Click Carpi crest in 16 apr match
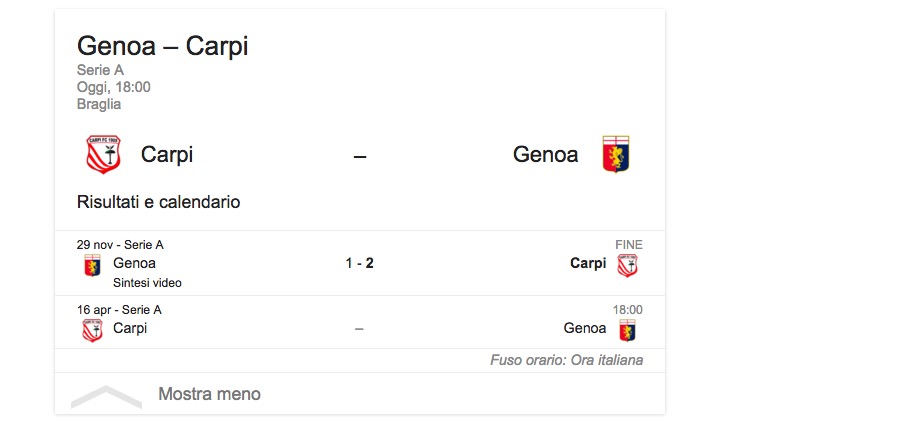 tap(92, 329)
